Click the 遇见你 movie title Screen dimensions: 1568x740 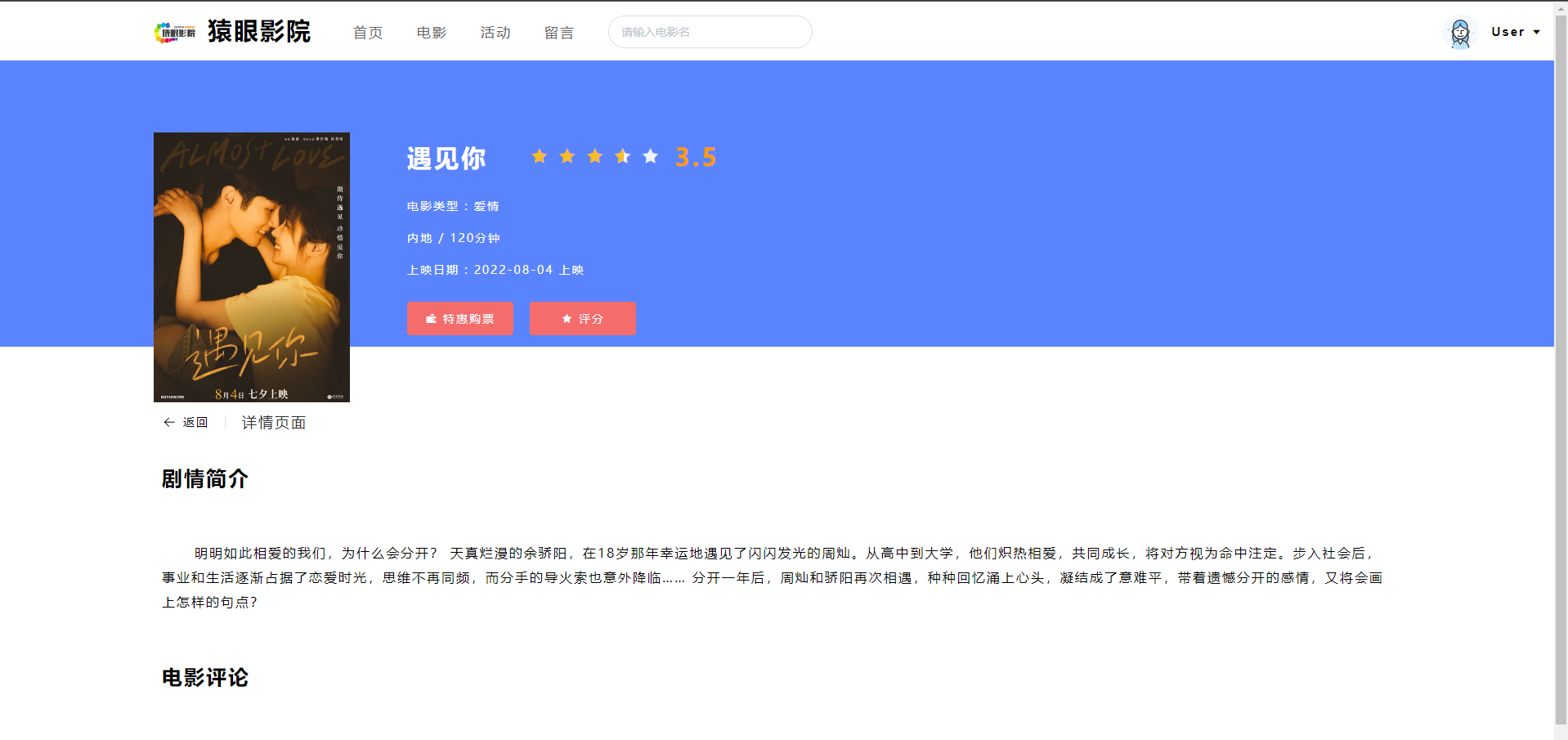coord(446,158)
